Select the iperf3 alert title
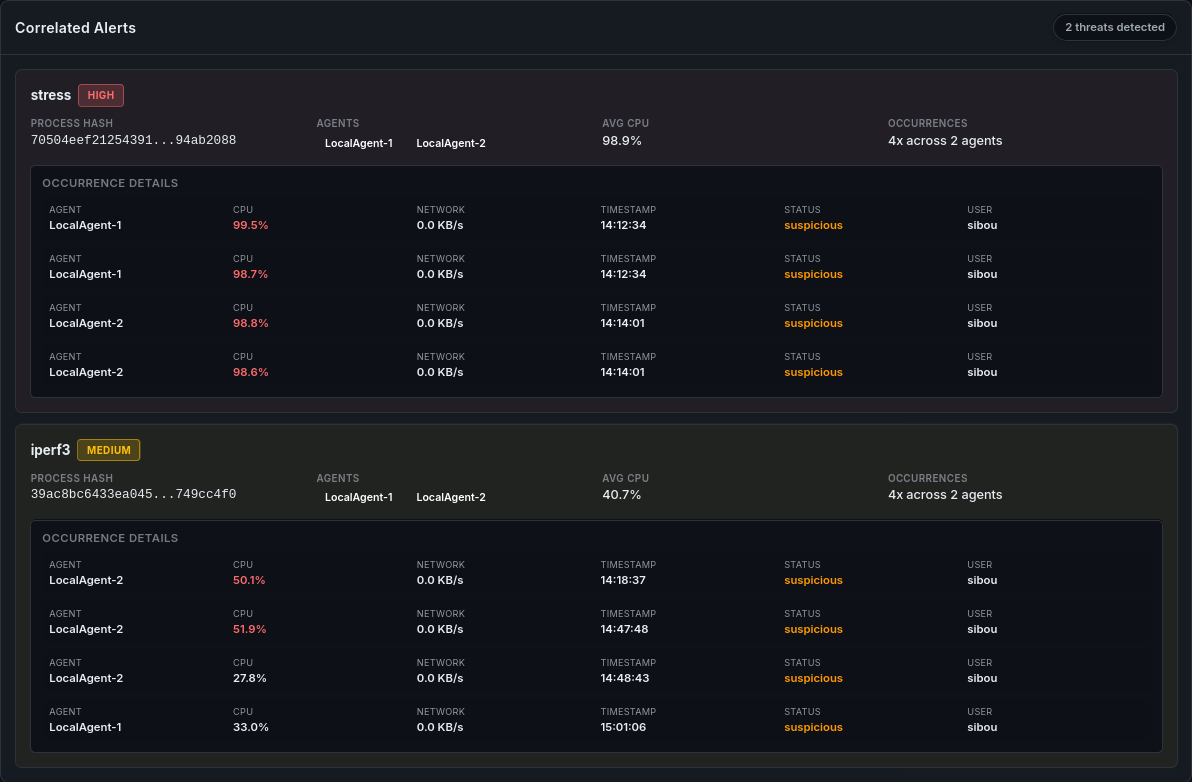This screenshot has height=782, width=1192. (x=50, y=450)
